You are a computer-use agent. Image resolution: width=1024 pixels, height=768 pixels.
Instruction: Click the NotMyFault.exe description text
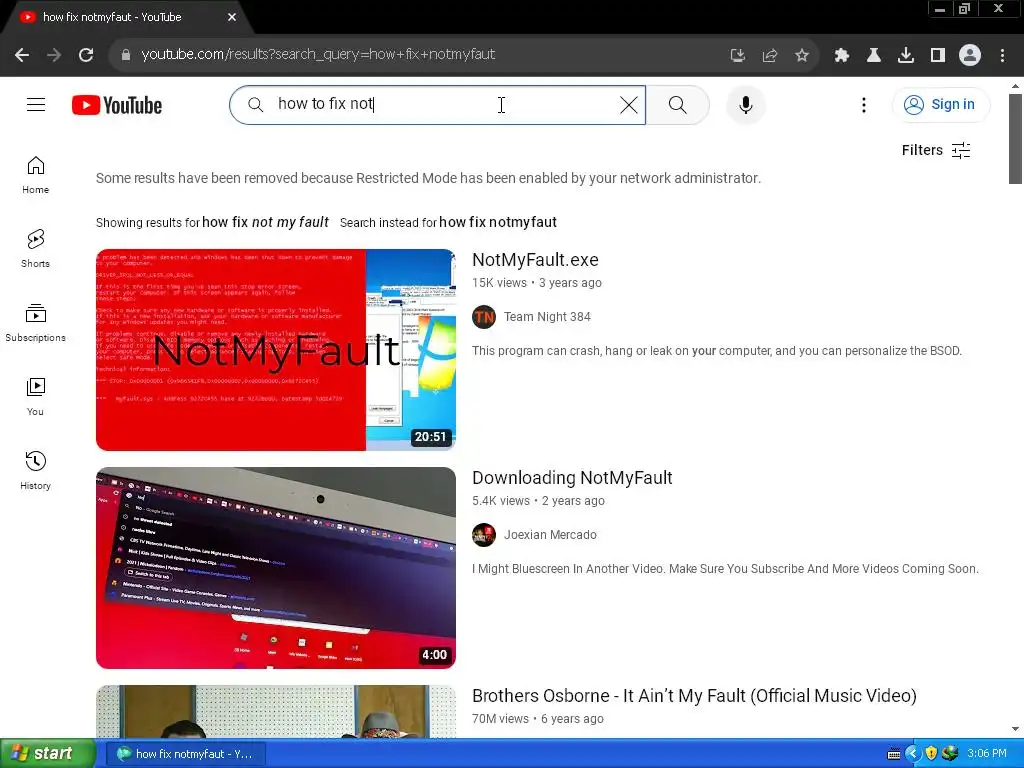pos(717,351)
